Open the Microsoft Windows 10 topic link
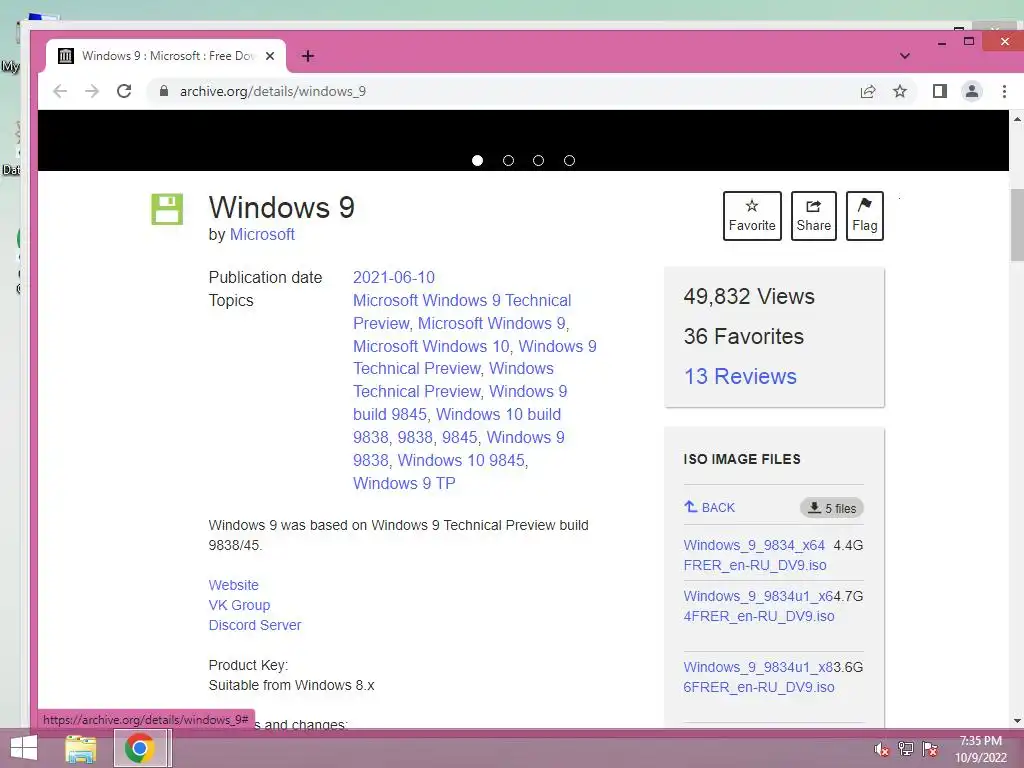This screenshot has height=768, width=1024. tap(431, 346)
